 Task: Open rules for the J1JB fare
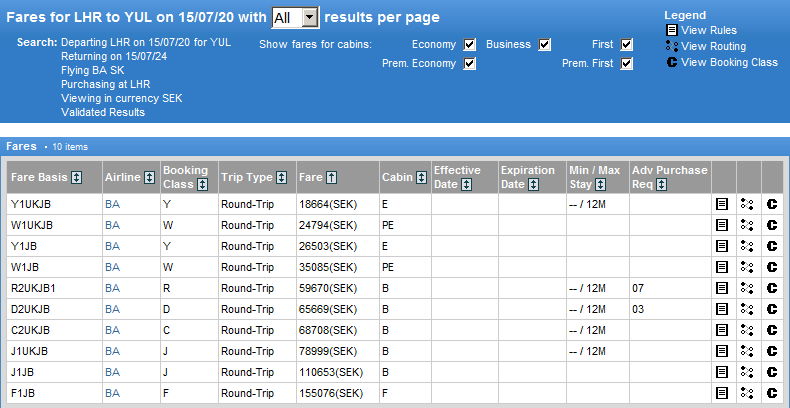[722, 371]
